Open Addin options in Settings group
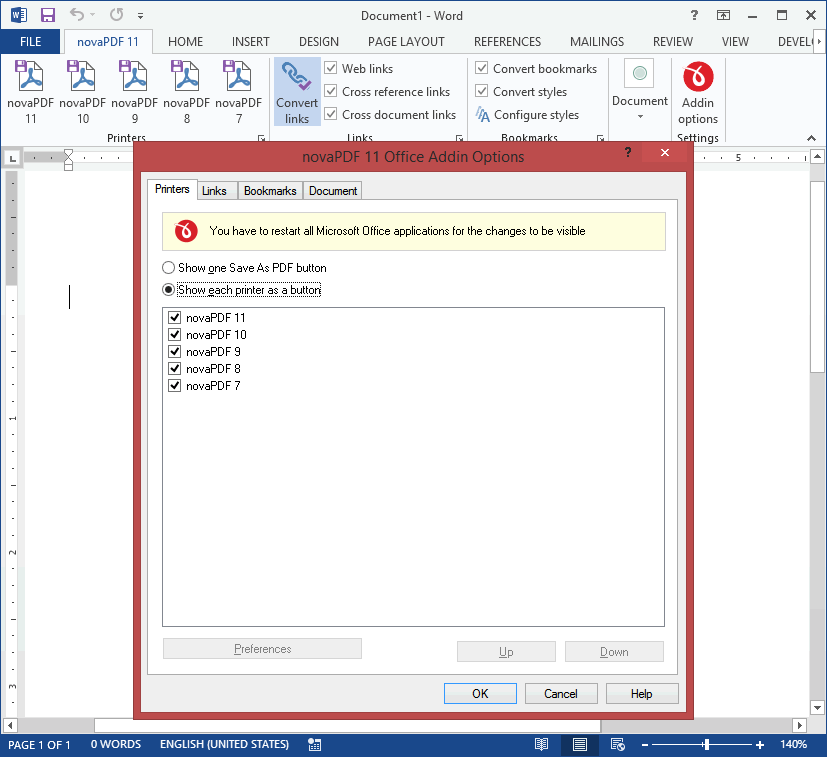The height and width of the screenshot is (757, 827). point(698,93)
